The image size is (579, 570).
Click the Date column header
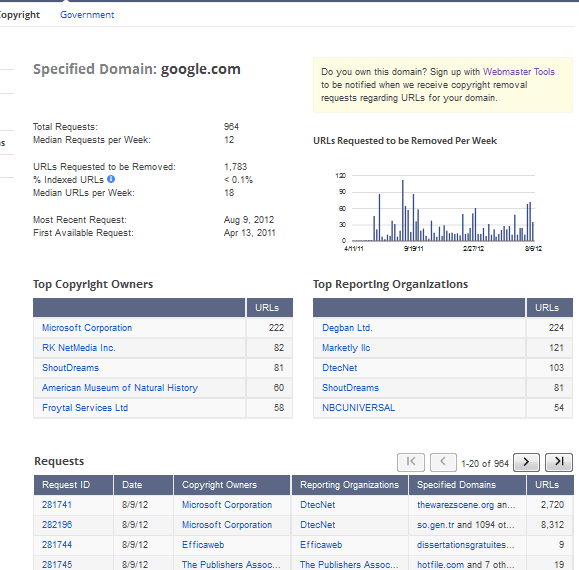[144, 485]
